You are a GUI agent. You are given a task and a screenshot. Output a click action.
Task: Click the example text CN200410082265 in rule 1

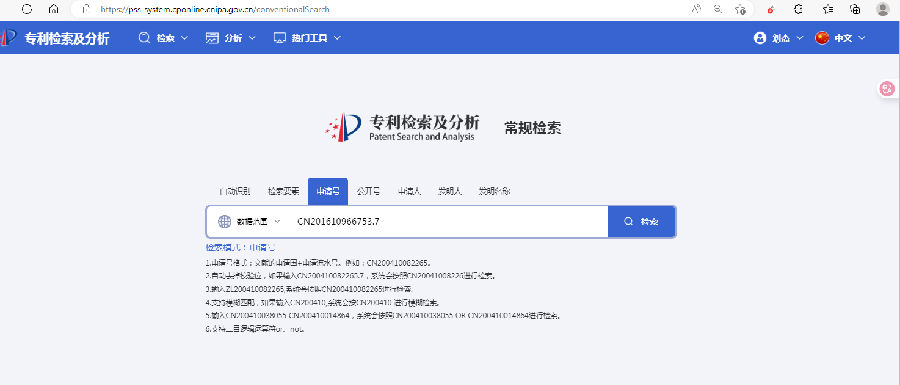click(398, 262)
